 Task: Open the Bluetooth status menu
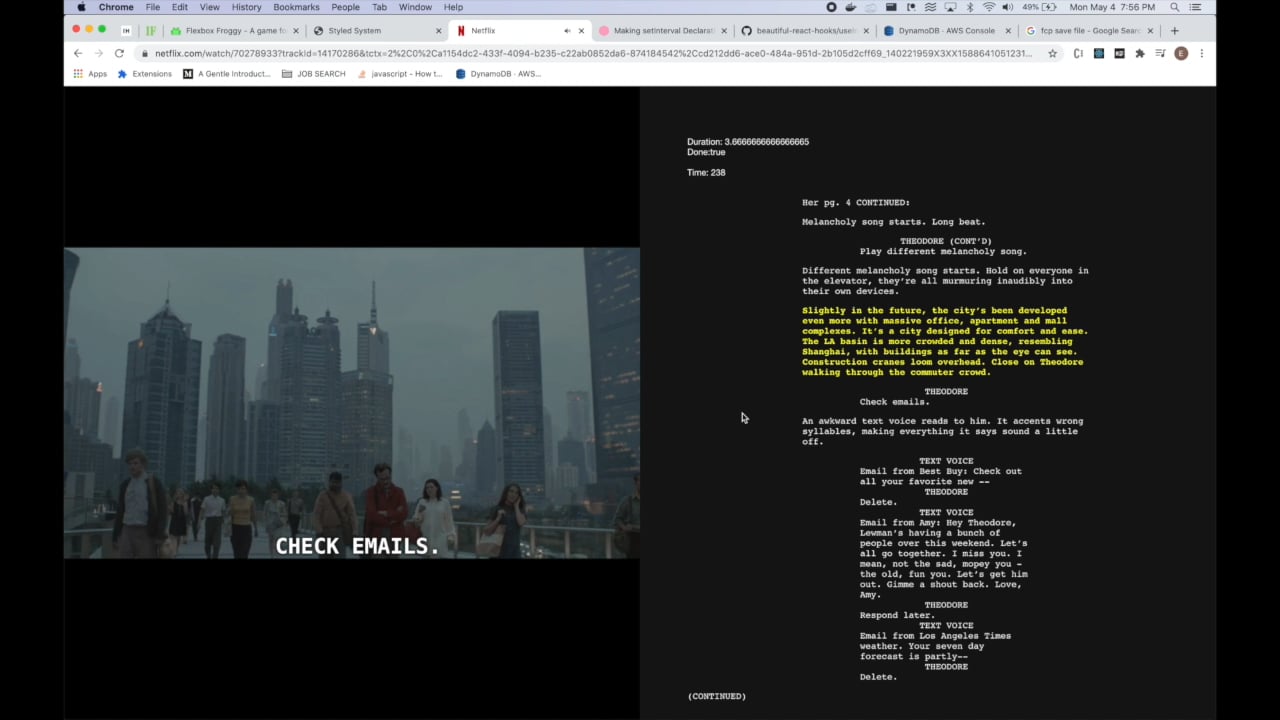click(x=969, y=7)
